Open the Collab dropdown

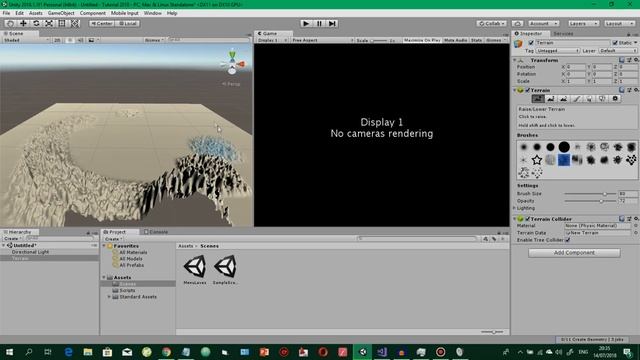pyautogui.click(x=491, y=24)
